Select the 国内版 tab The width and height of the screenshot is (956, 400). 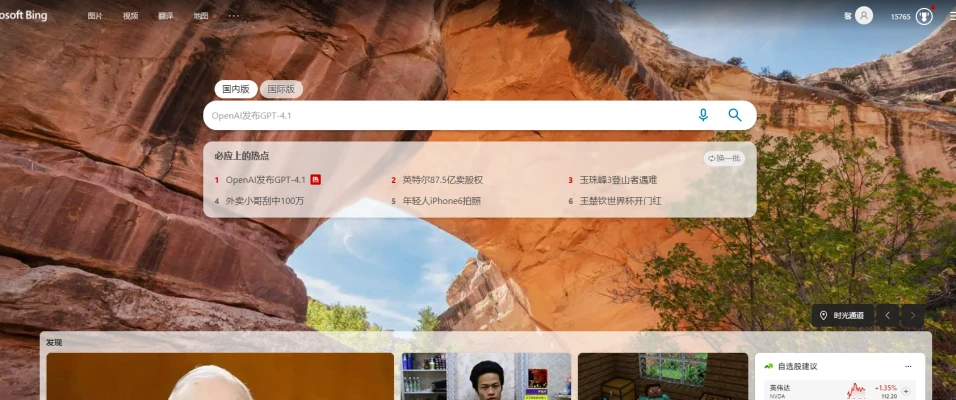(x=236, y=89)
